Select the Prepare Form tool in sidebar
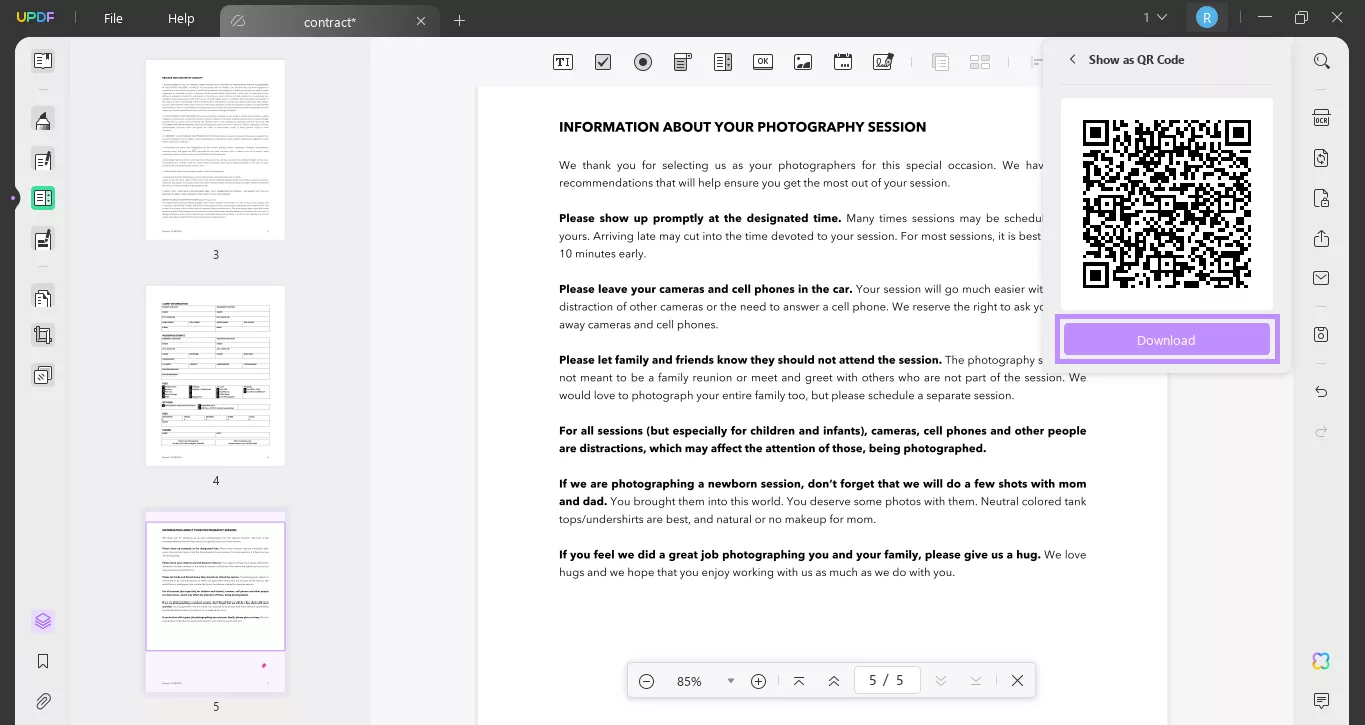Viewport: 1365px width, 725px height. click(x=42, y=198)
